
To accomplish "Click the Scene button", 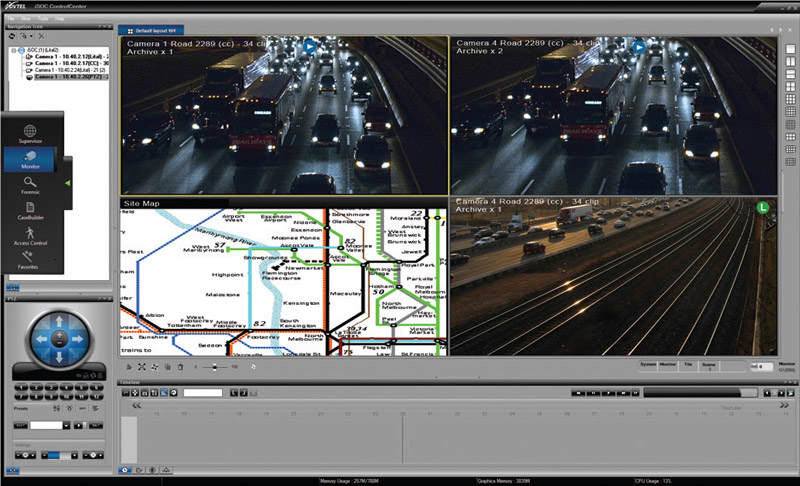I will point(709,365).
